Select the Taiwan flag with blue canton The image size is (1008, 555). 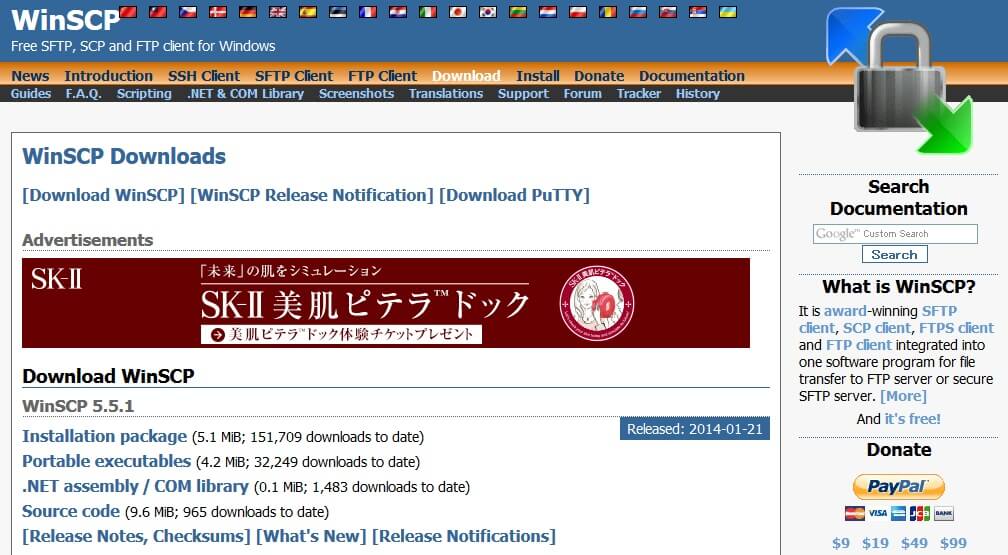(x=158, y=12)
